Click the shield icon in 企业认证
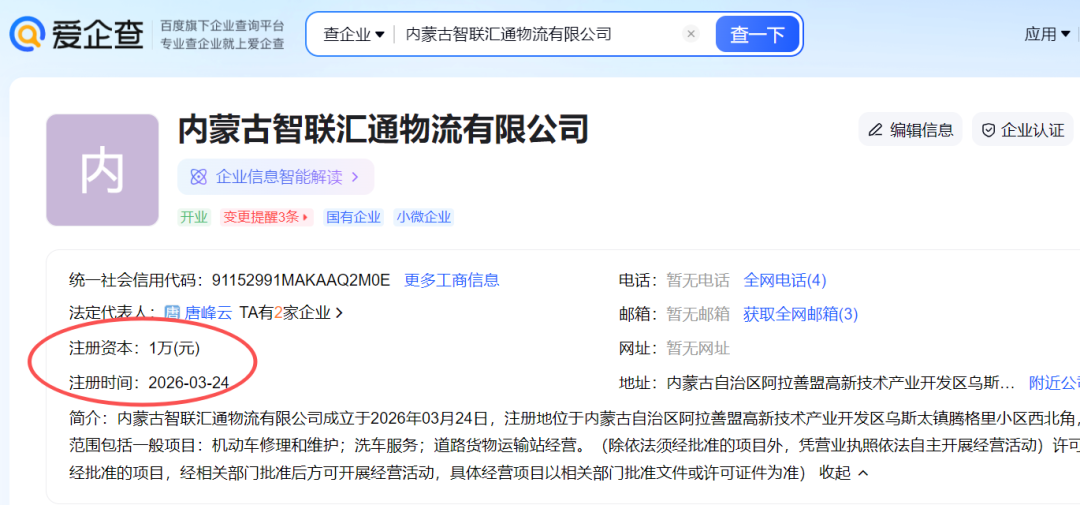 click(988, 130)
